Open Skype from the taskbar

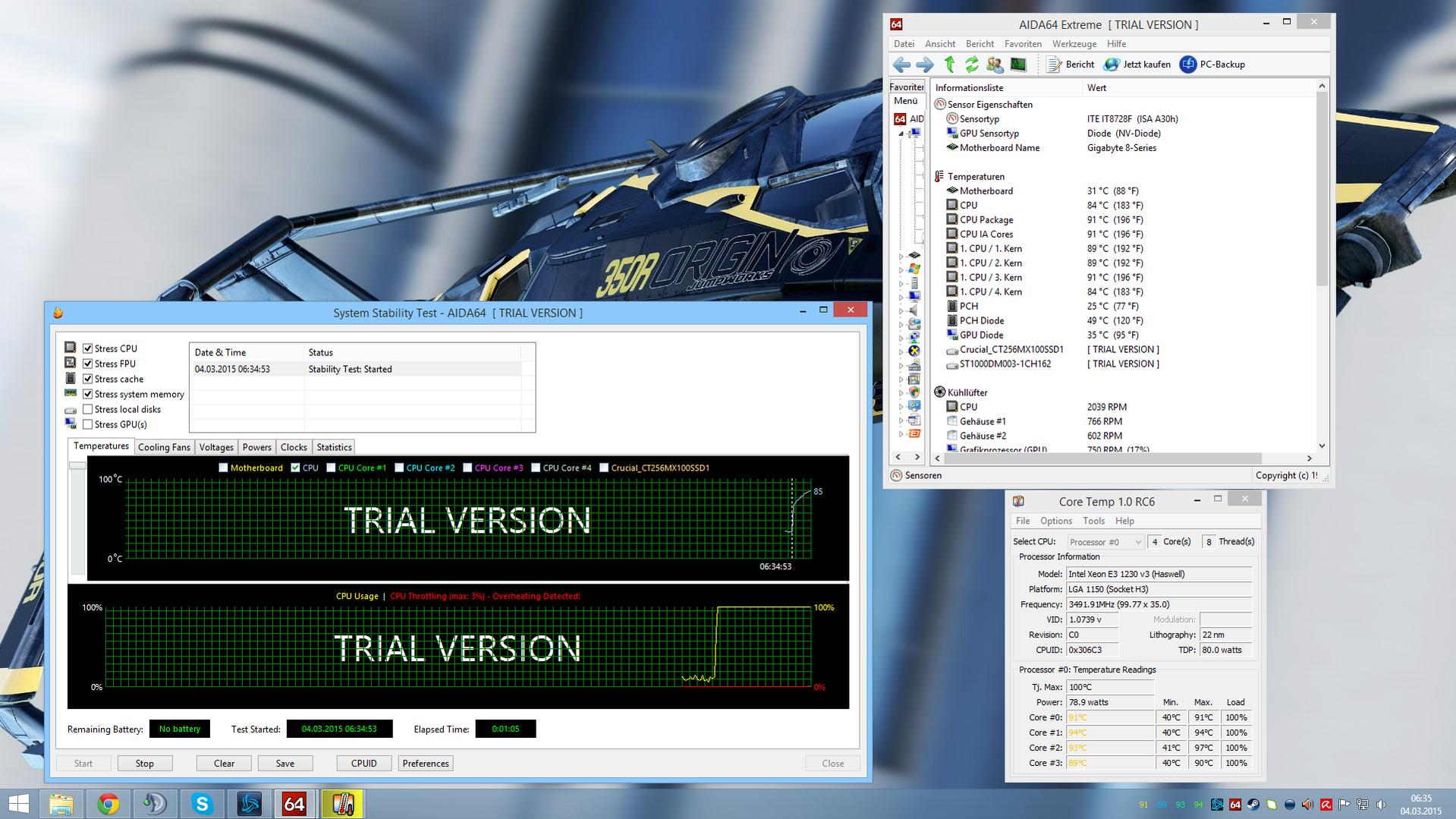pos(202,804)
